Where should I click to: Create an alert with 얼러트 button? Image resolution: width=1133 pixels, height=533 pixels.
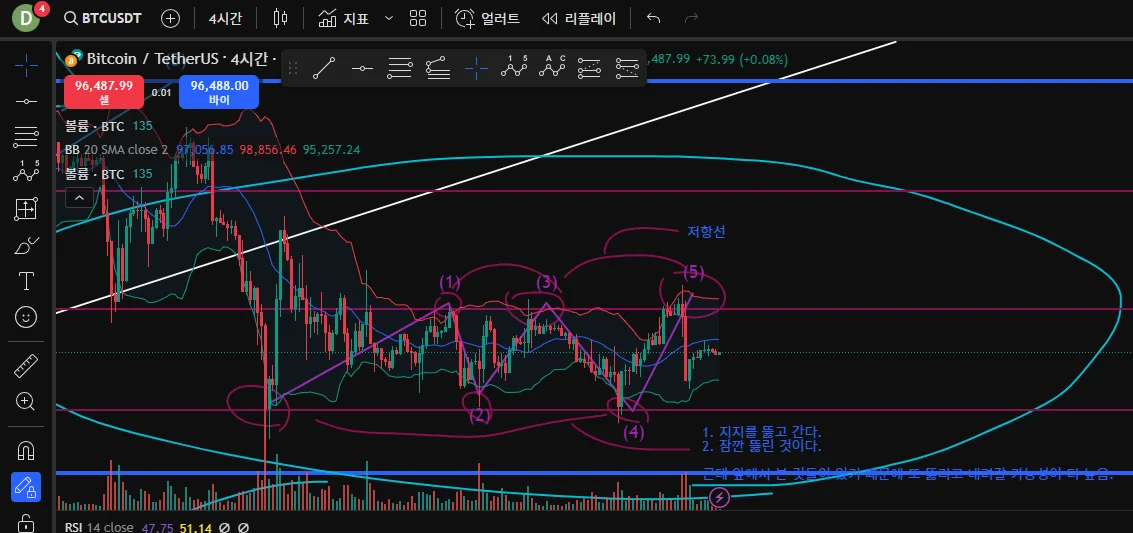pos(487,19)
